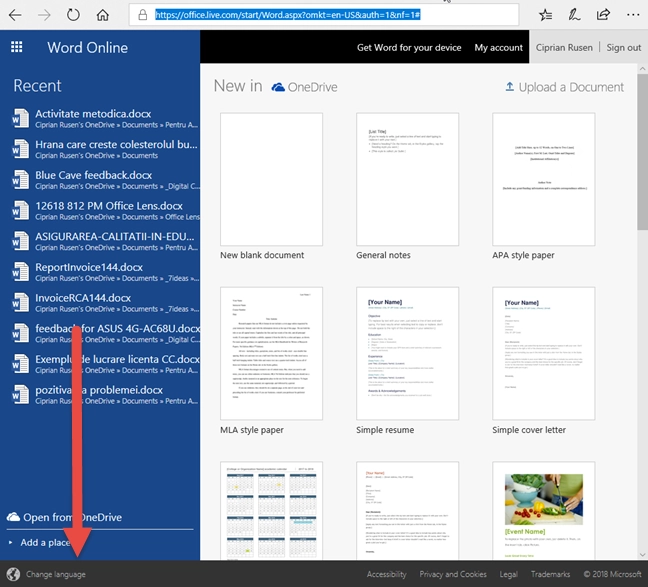Click Word icon beside pozitivarea problemei.docx
Viewport: 648px width, 587px height.
point(20,394)
